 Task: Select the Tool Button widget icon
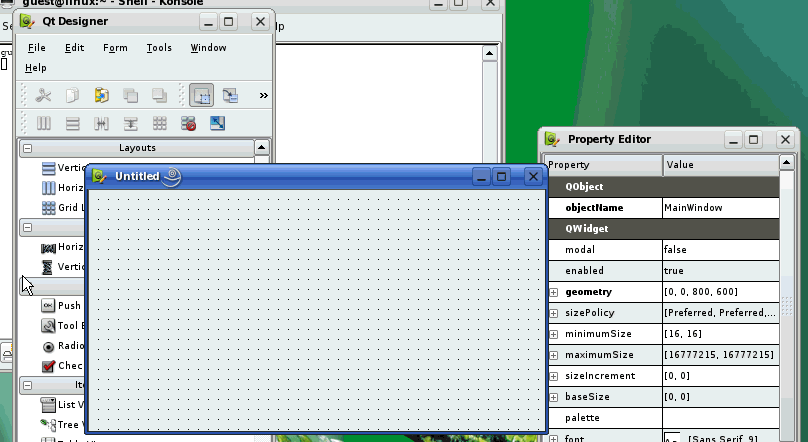point(48,326)
